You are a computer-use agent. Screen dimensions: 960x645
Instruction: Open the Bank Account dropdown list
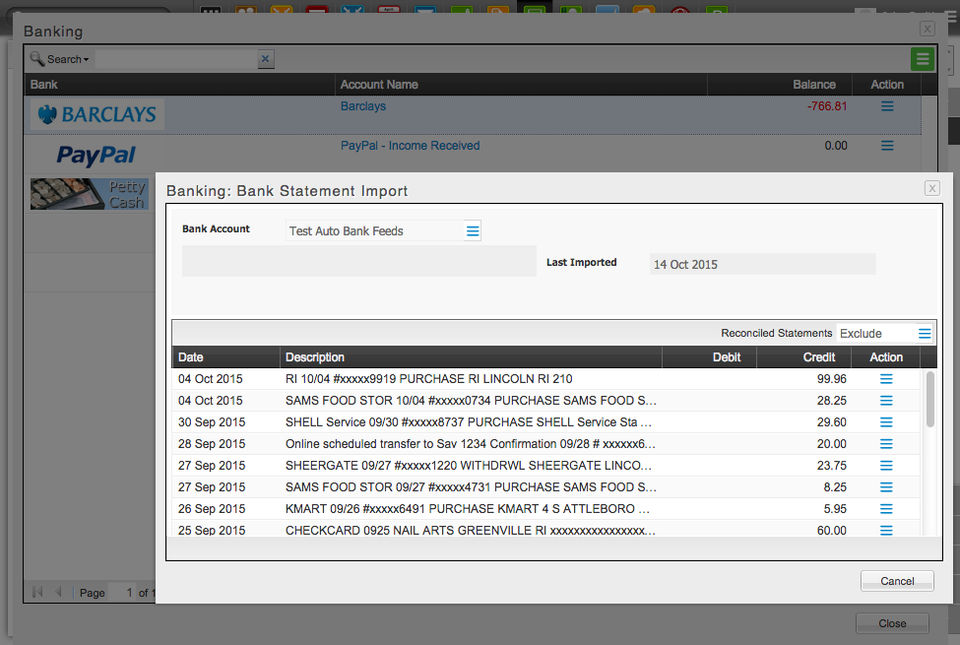coord(473,231)
